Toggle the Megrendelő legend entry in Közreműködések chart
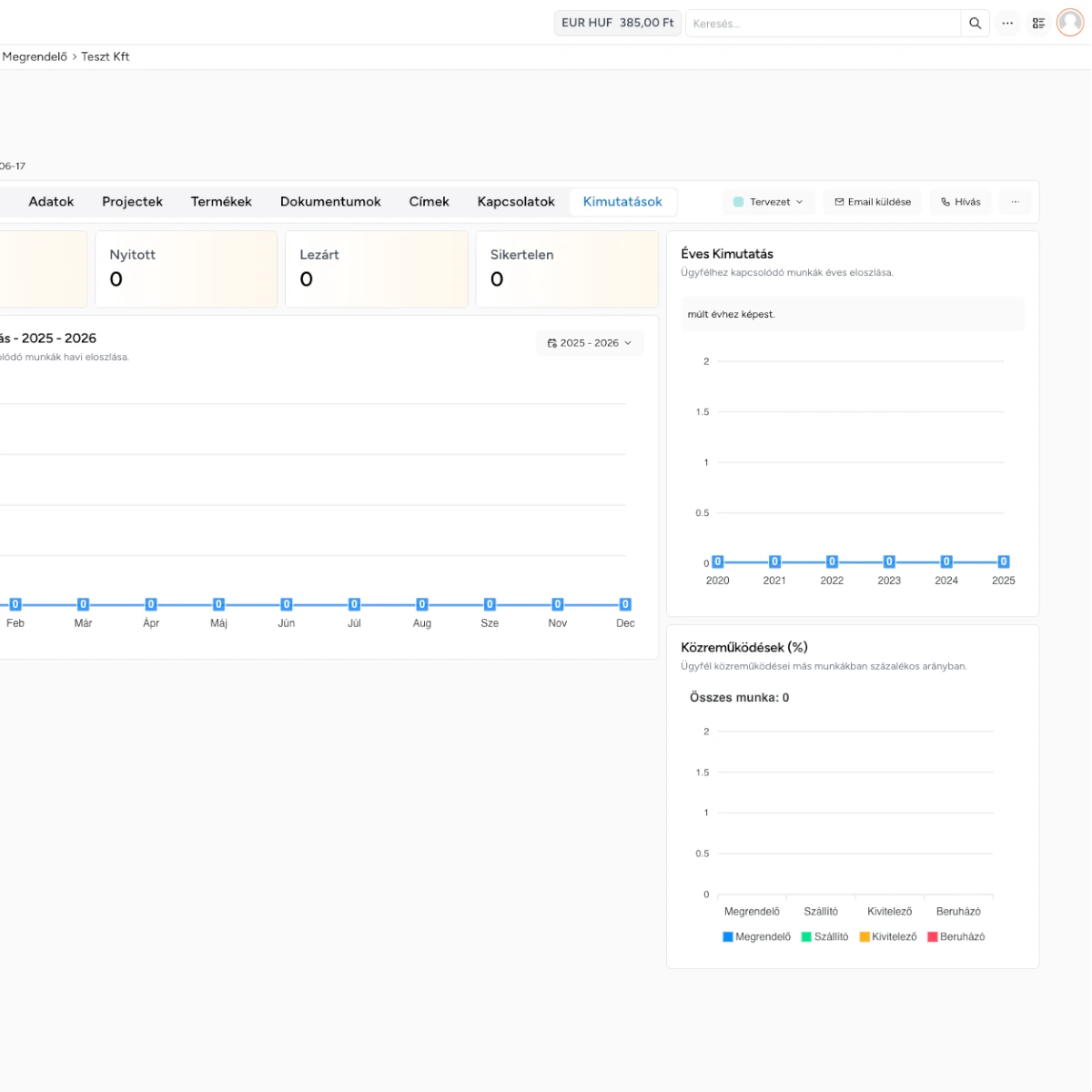This screenshot has width=1092, height=1092. tap(756, 936)
